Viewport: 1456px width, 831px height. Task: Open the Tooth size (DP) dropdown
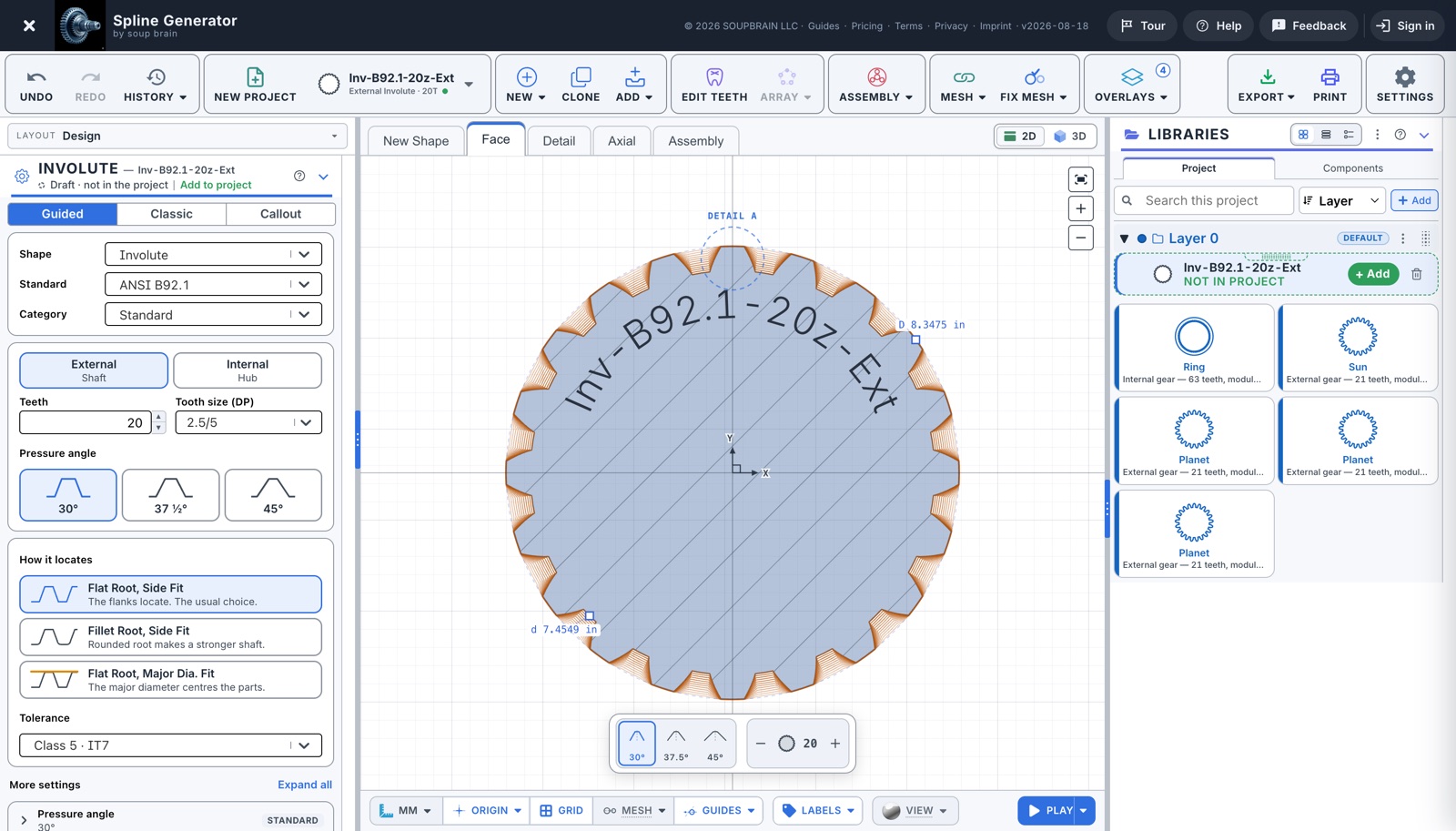pyautogui.click(x=248, y=422)
